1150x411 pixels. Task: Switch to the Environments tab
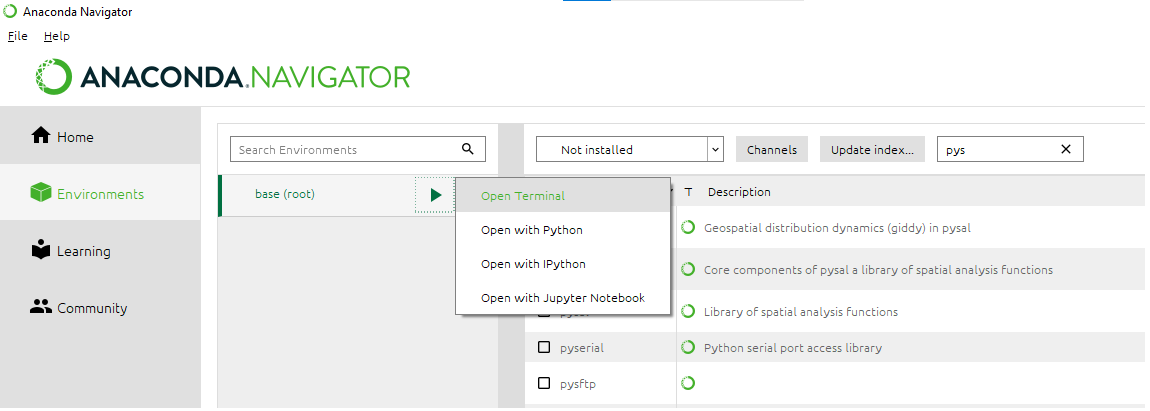coord(100,194)
